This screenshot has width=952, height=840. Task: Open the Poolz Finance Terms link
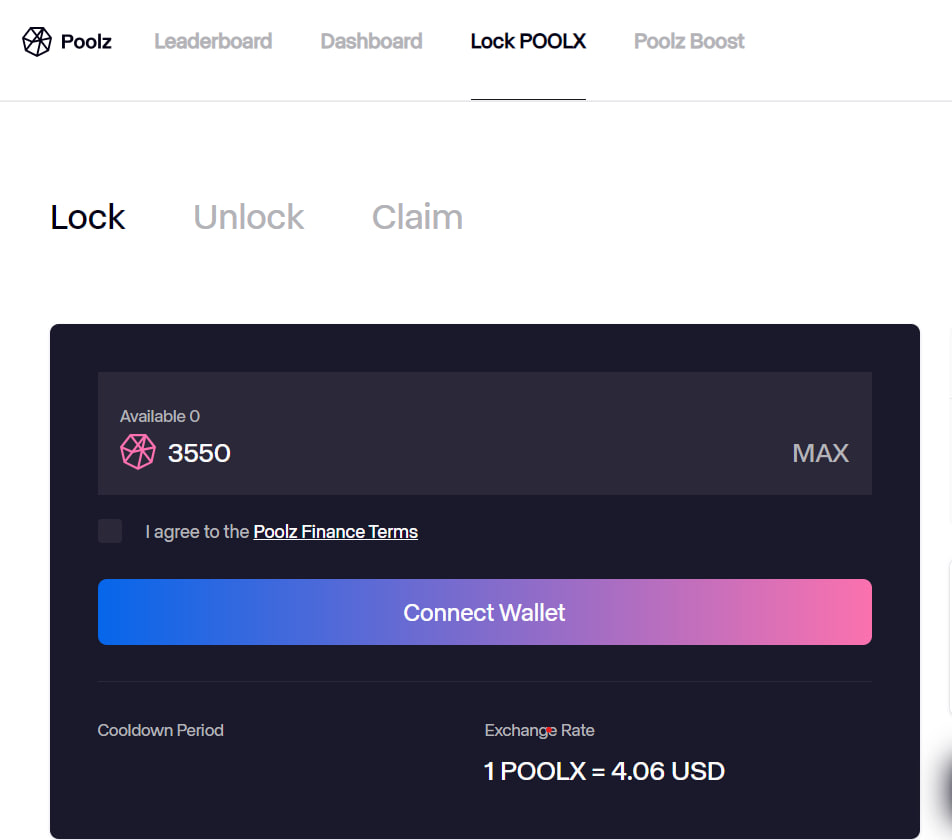[336, 532]
